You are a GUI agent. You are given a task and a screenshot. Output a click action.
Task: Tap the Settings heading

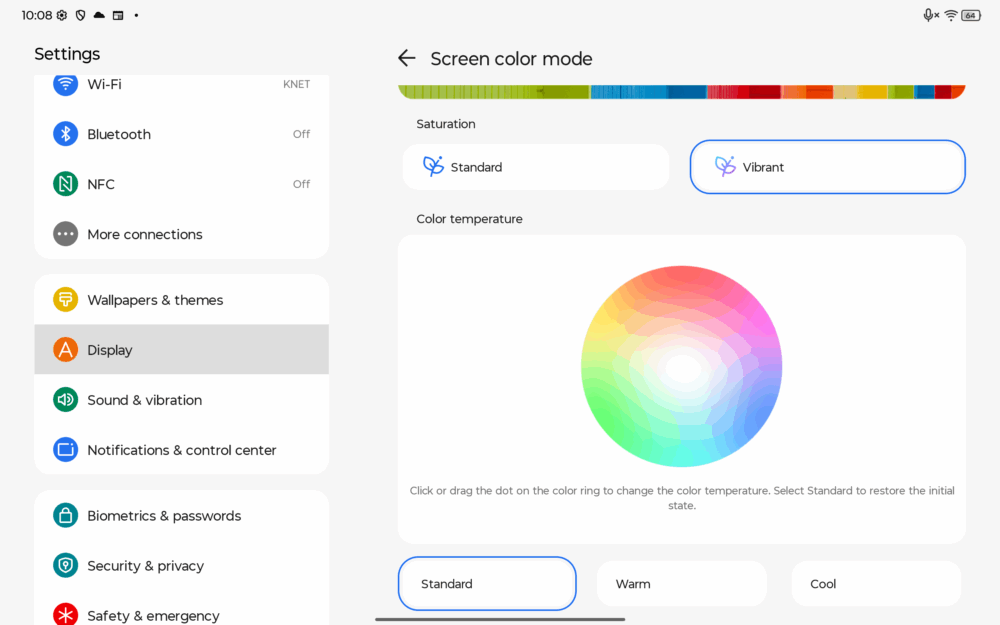pos(67,54)
